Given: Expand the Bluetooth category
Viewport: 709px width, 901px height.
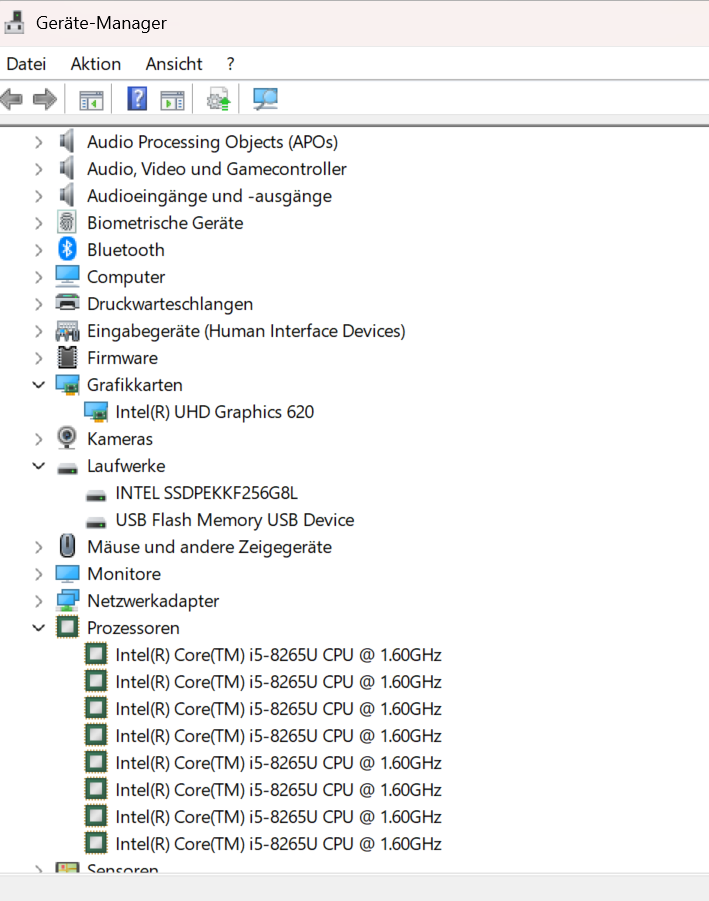Looking at the screenshot, I should click(38, 250).
